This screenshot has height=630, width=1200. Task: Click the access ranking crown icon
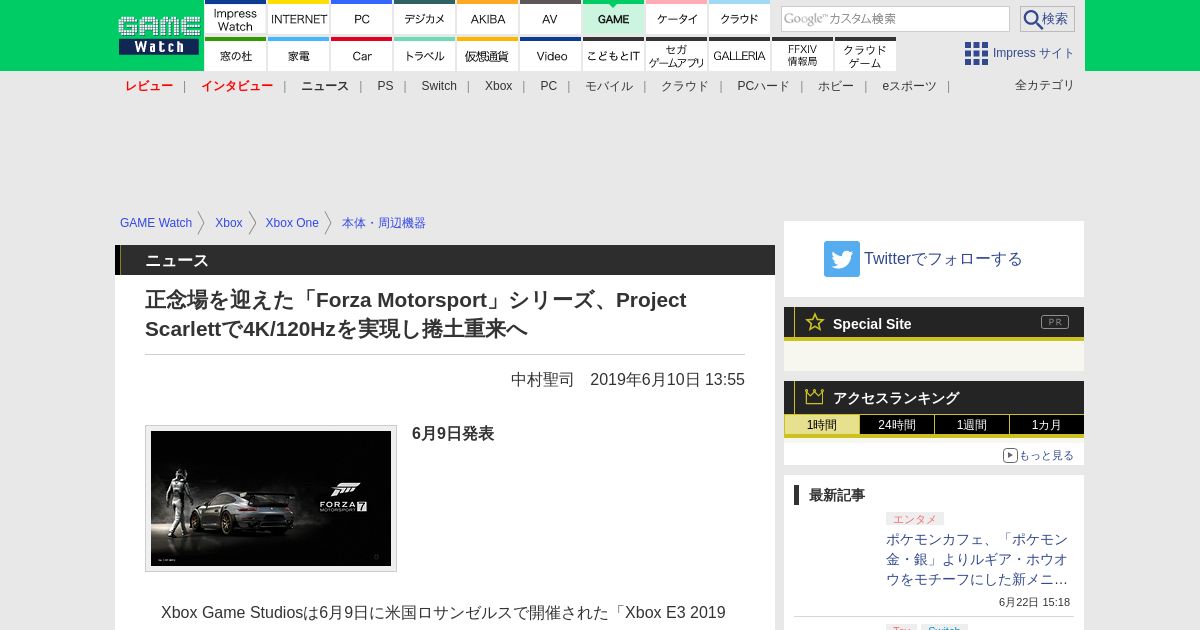tap(815, 397)
